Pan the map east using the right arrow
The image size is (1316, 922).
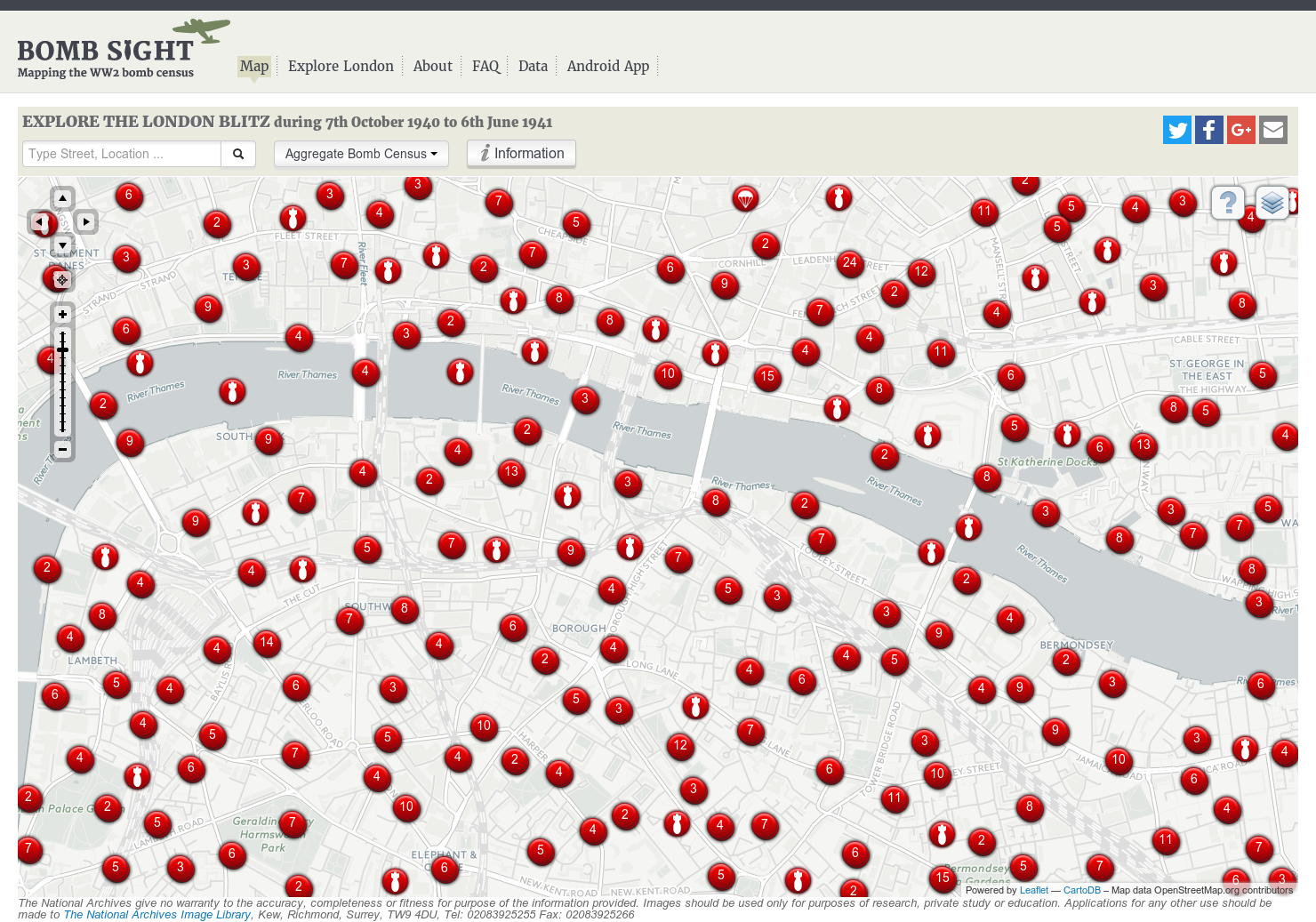(85, 221)
